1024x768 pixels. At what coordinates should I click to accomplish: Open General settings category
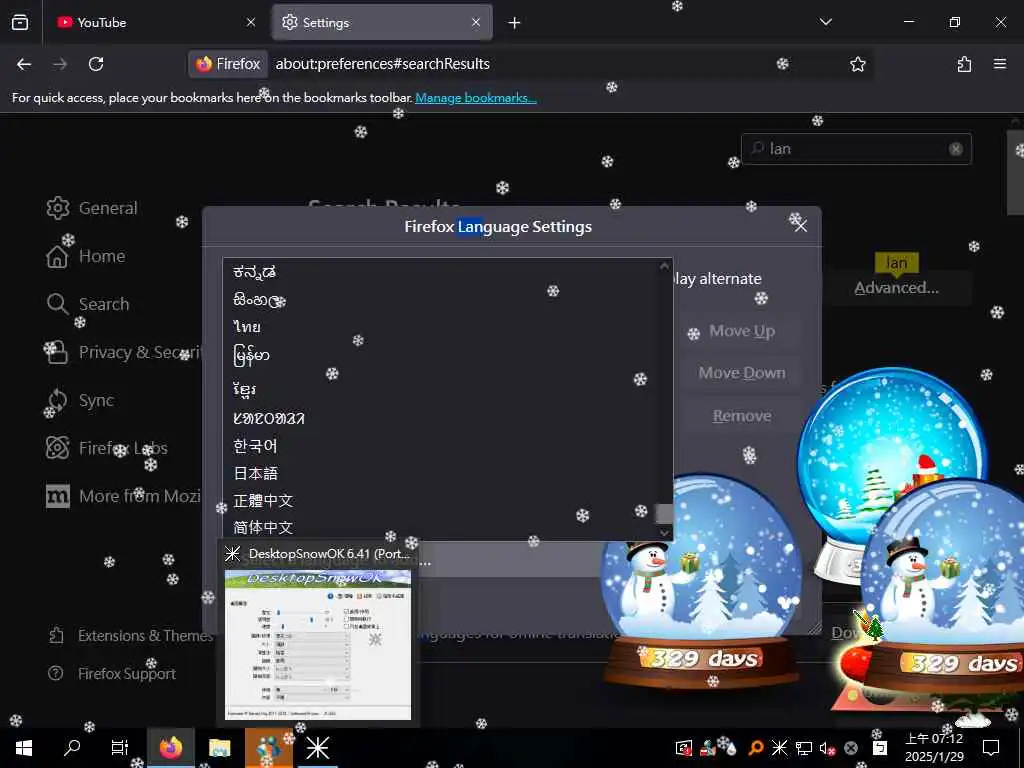pos(92,208)
